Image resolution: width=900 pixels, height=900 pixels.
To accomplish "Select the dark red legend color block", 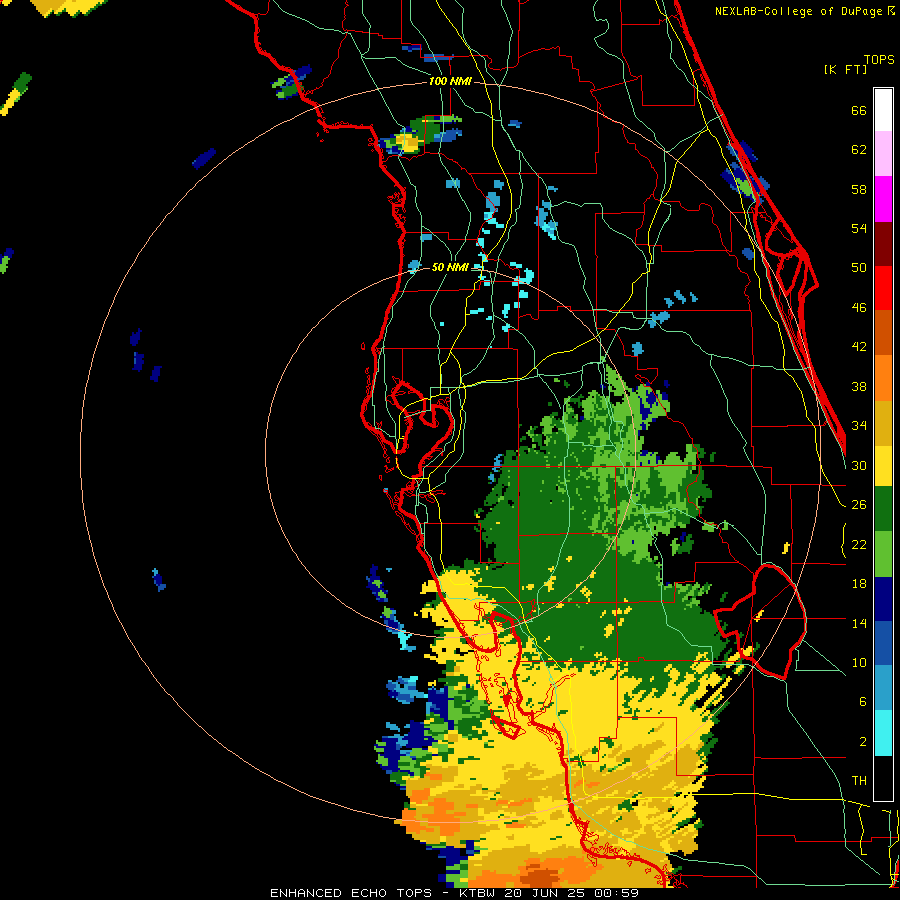I will (x=883, y=244).
